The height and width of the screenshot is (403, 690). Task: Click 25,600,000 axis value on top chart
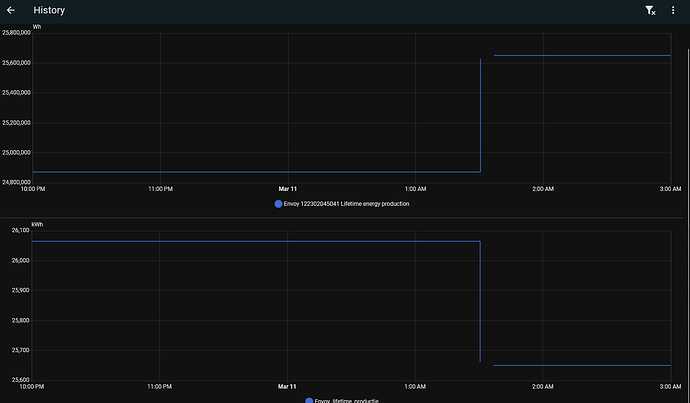click(x=16, y=63)
